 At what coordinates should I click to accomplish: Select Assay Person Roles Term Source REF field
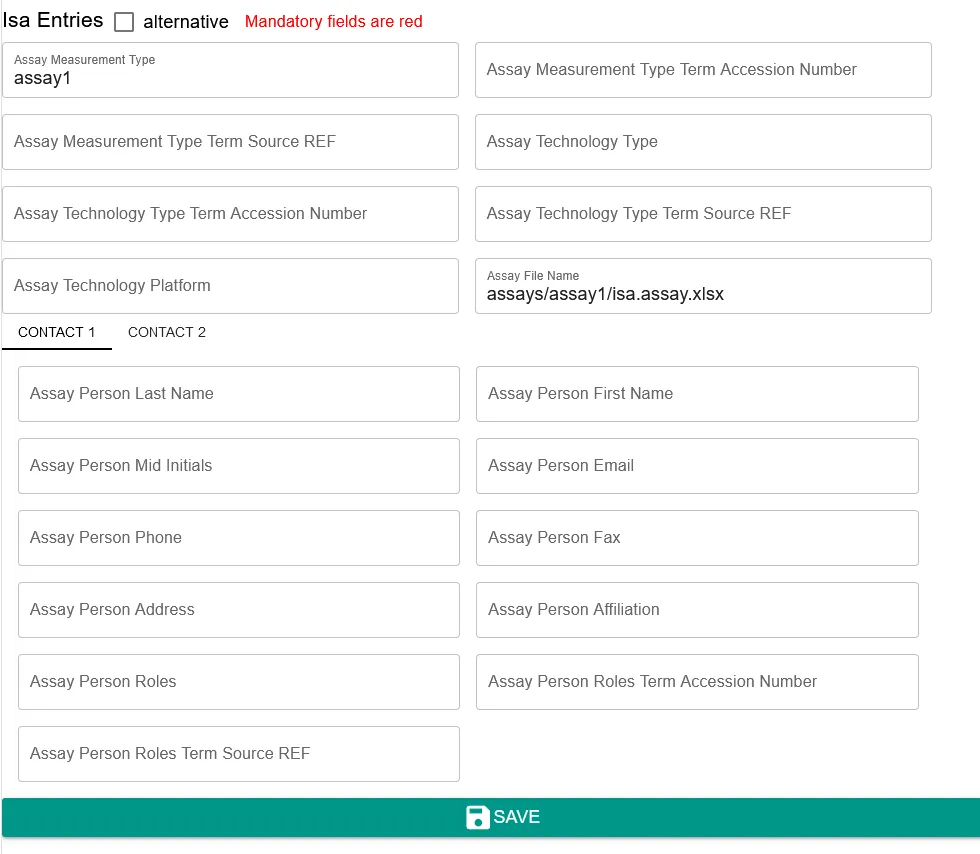238,754
